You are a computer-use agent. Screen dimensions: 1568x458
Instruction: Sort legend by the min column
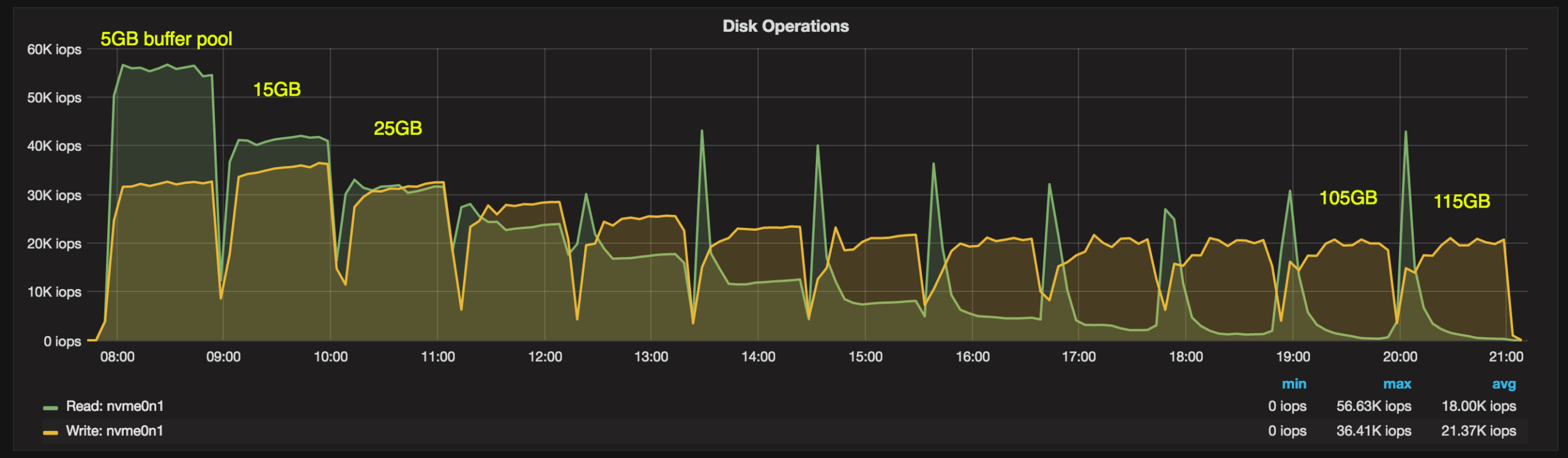(1294, 384)
